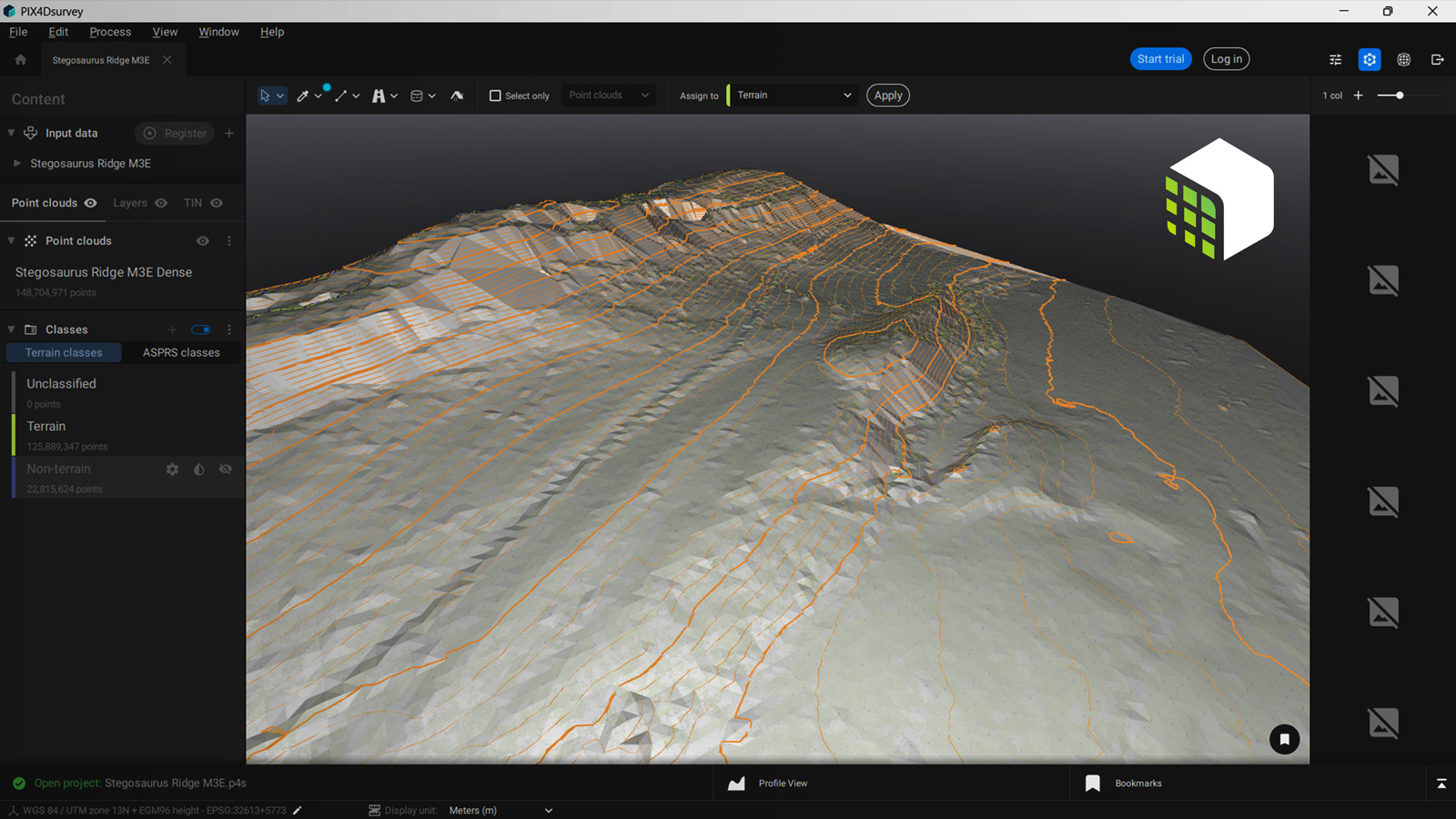Expand the Stegosaurus Ridge M3E tree item

tap(16, 164)
